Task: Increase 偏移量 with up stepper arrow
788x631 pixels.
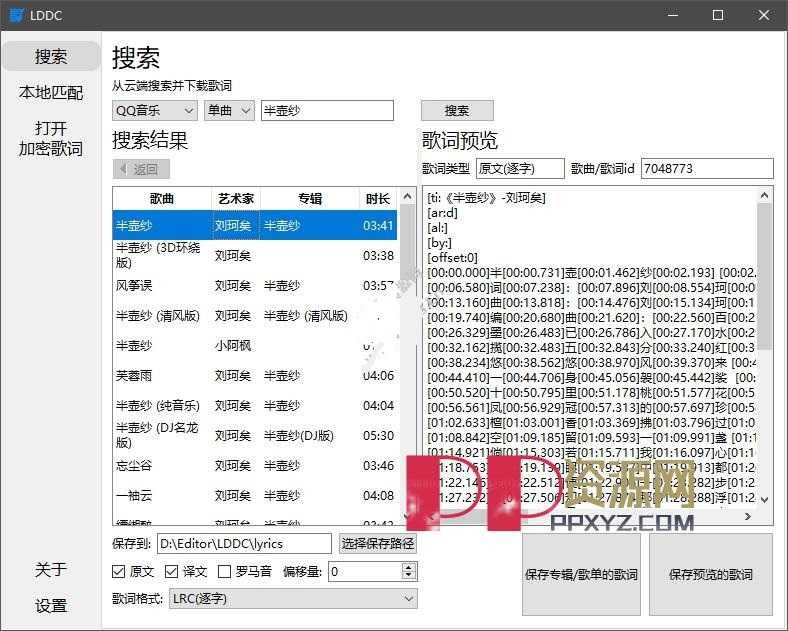Action: click(409, 567)
